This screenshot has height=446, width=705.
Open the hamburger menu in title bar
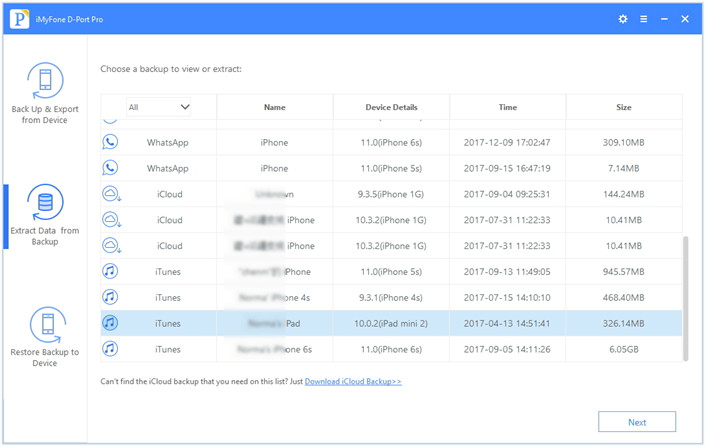tap(644, 19)
